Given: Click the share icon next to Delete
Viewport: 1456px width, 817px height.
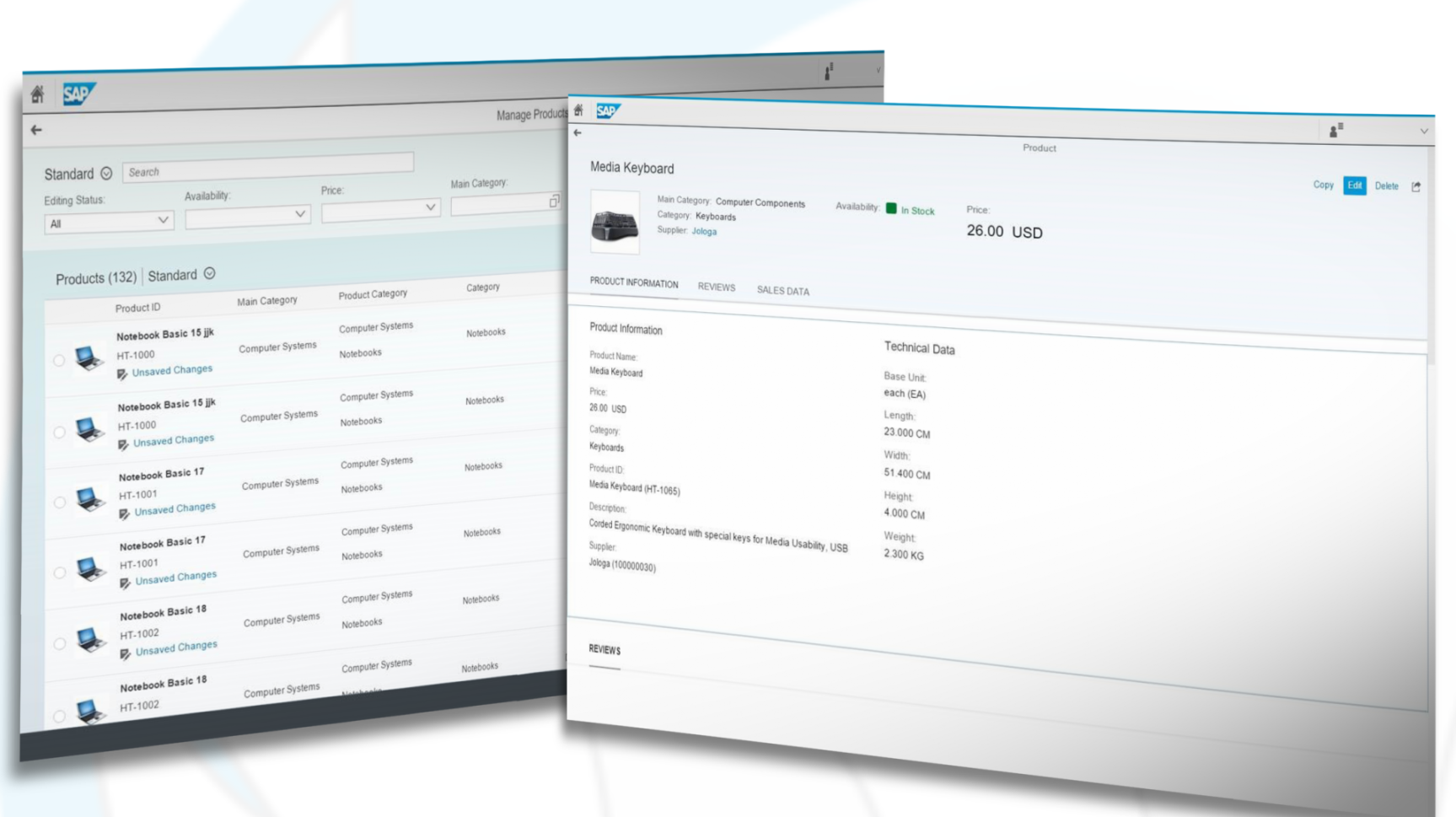Looking at the screenshot, I should coord(1416,187).
